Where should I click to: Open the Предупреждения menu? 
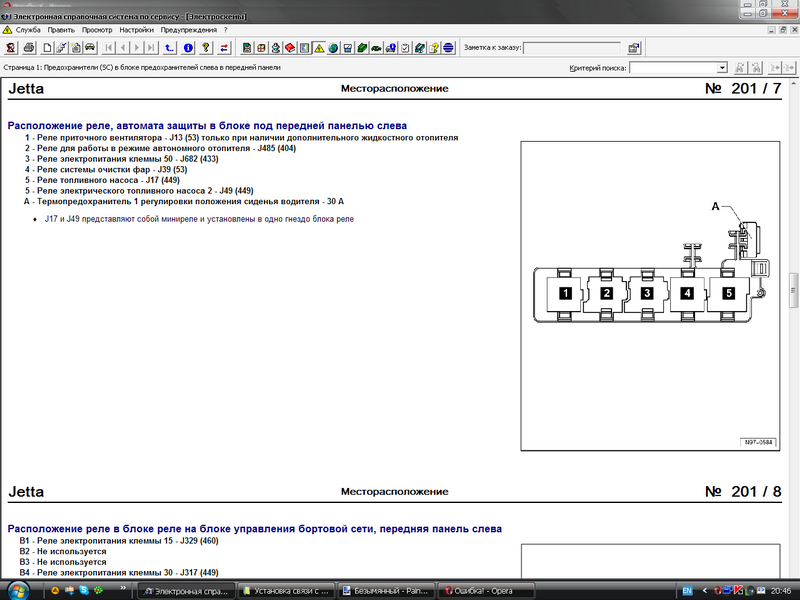(x=189, y=30)
